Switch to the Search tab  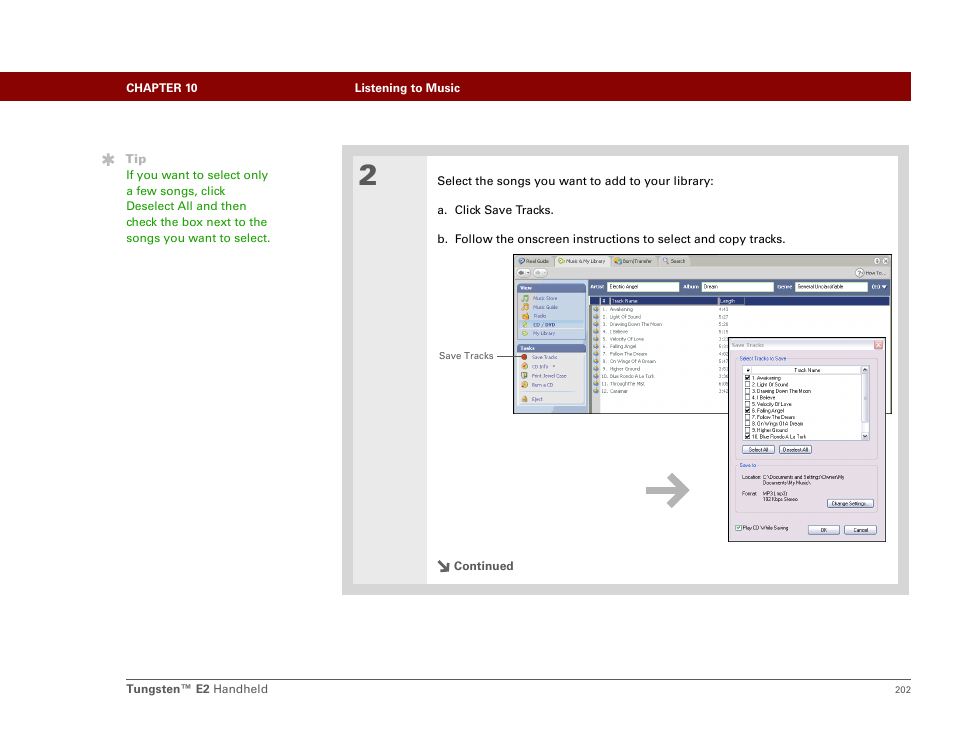point(674,261)
